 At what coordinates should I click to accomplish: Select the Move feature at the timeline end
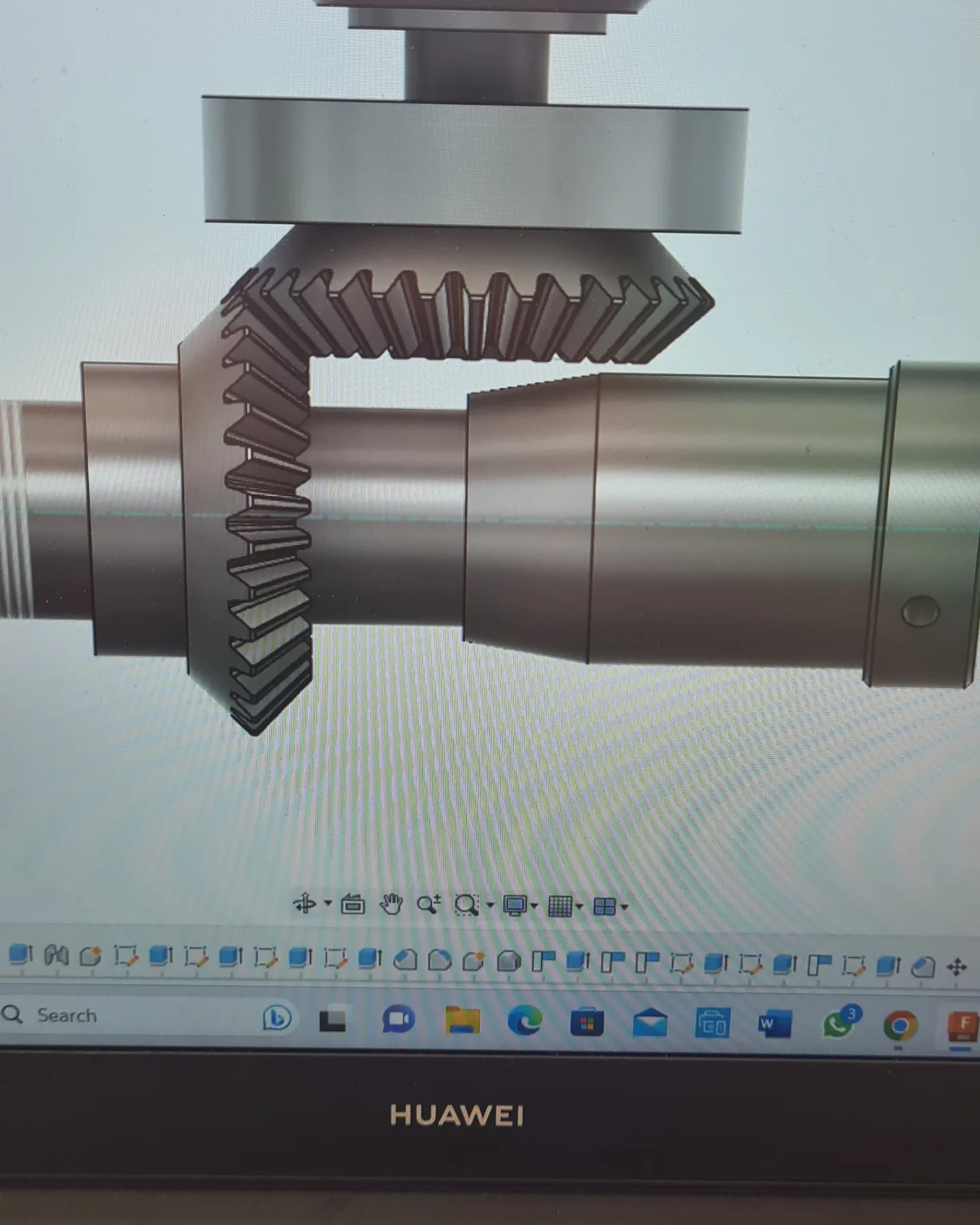coord(958,967)
